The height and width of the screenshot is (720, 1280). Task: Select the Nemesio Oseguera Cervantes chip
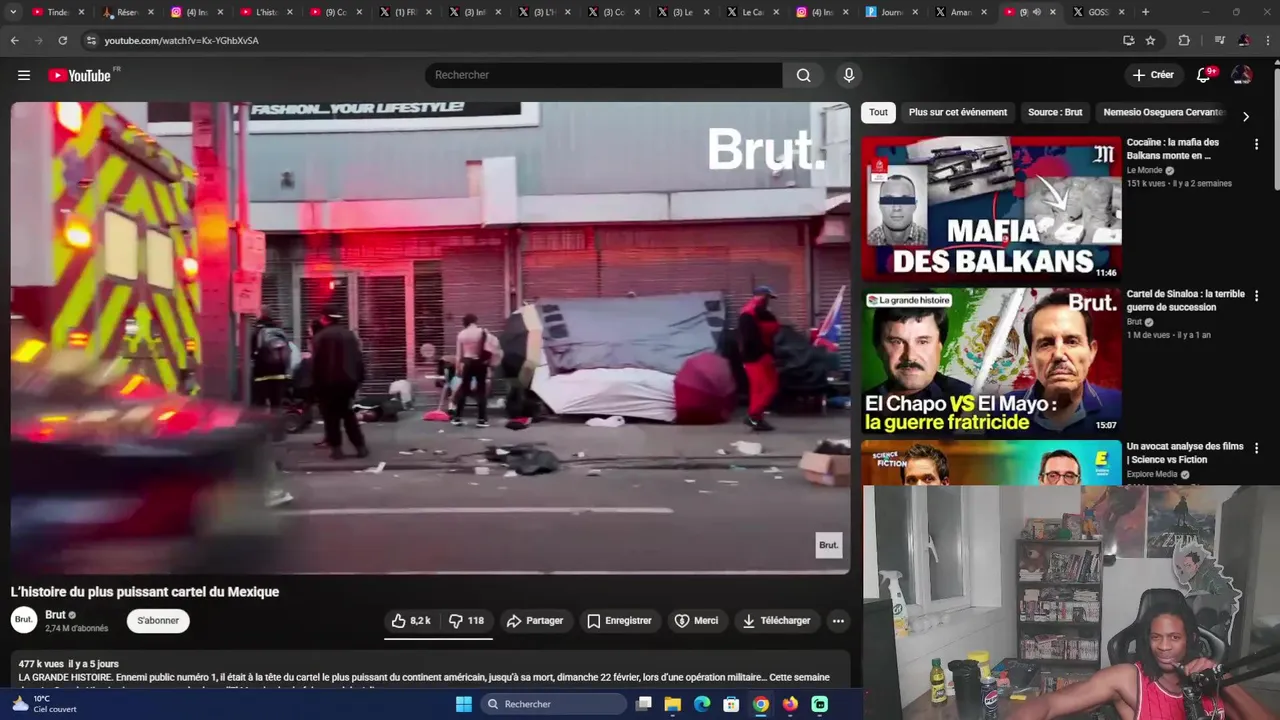[x=1164, y=112]
